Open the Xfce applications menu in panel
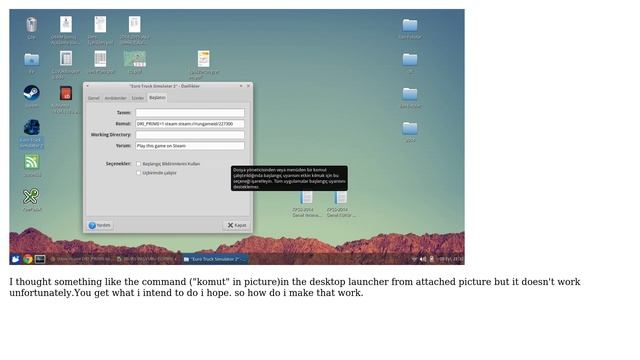This screenshot has width=640, height=360. (x=15, y=259)
